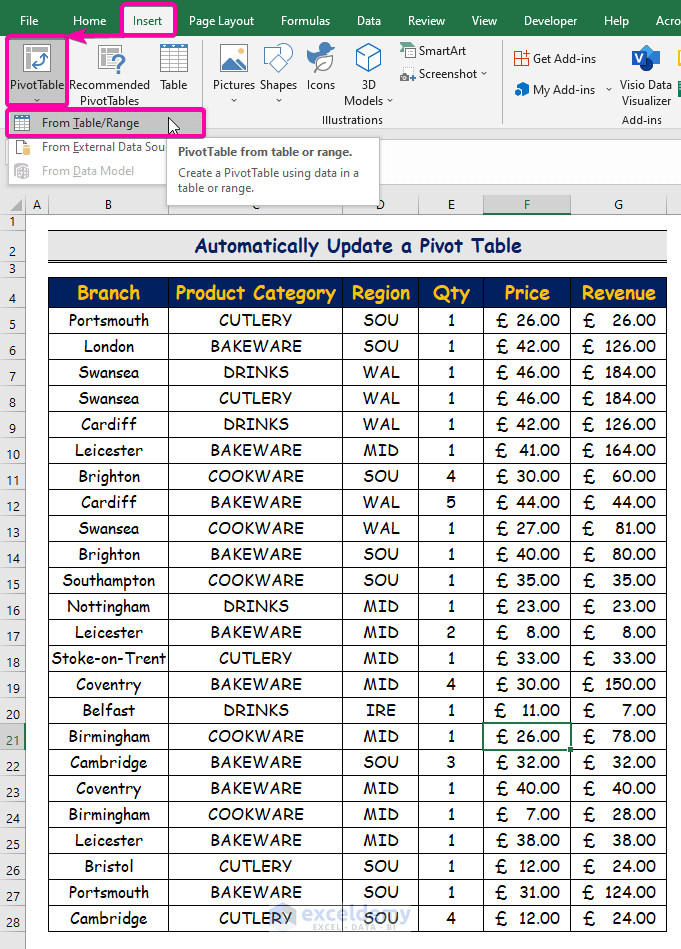Insert SmartArt graphic
Viewport: 681px width, 949px height.
click(433, 51)
